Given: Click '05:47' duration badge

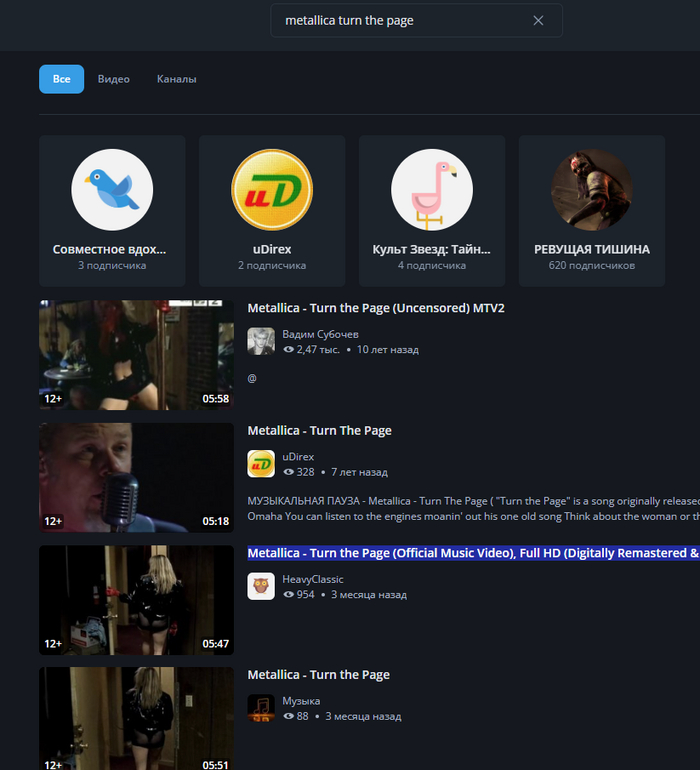Looking at the screenshot, I should [216, 644].
